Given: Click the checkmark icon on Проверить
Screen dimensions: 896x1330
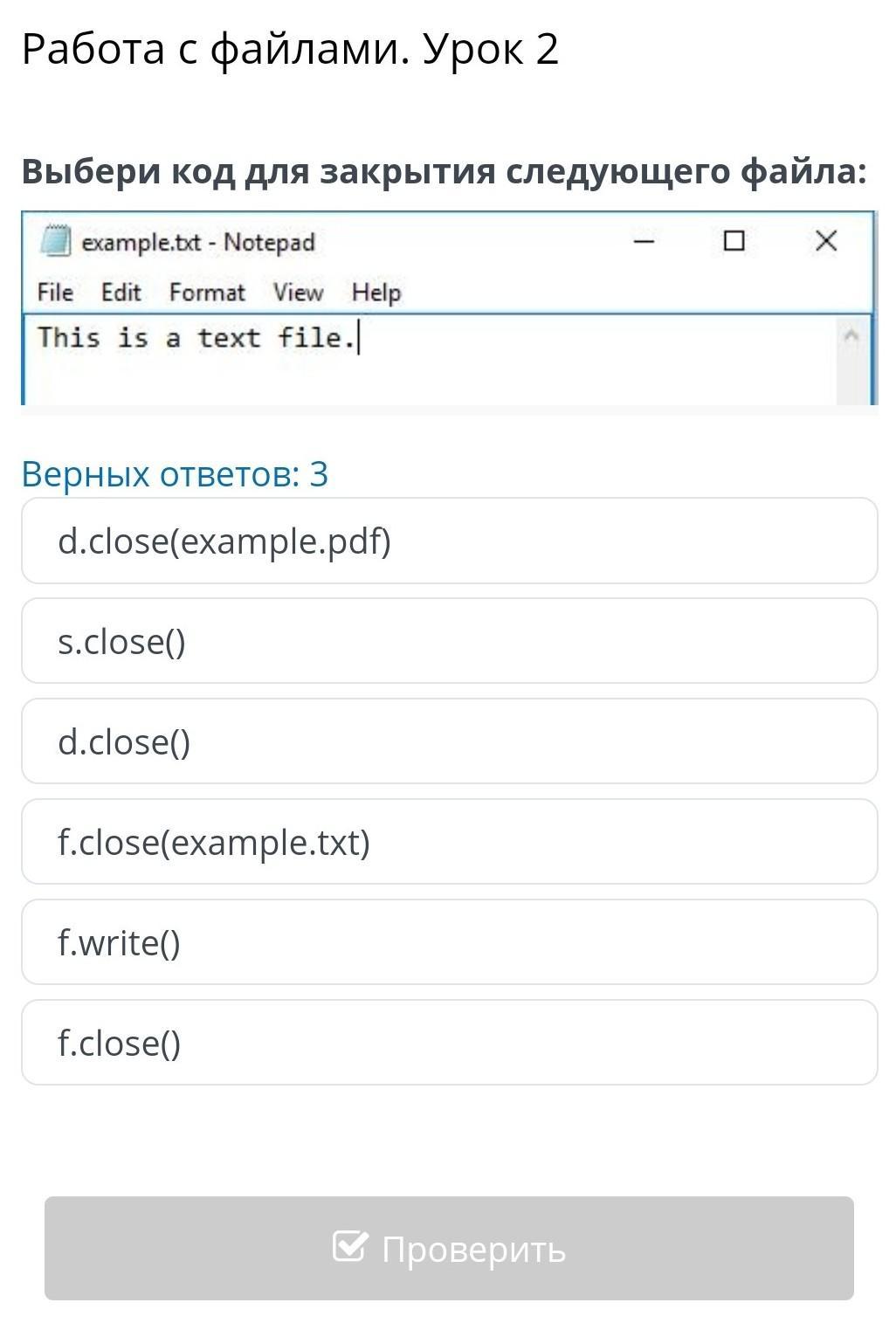Looking at the screenshot, I should [x=349, y=1246].
